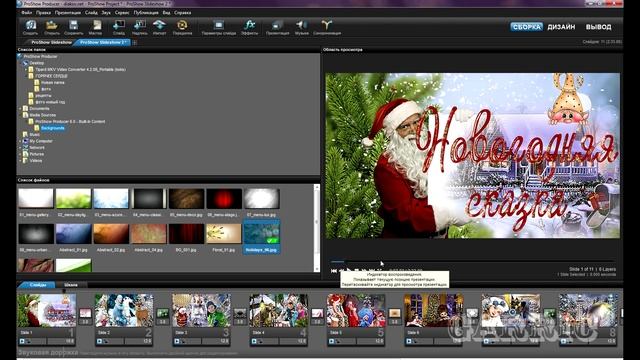Open the Правка menu

[43, 13]
